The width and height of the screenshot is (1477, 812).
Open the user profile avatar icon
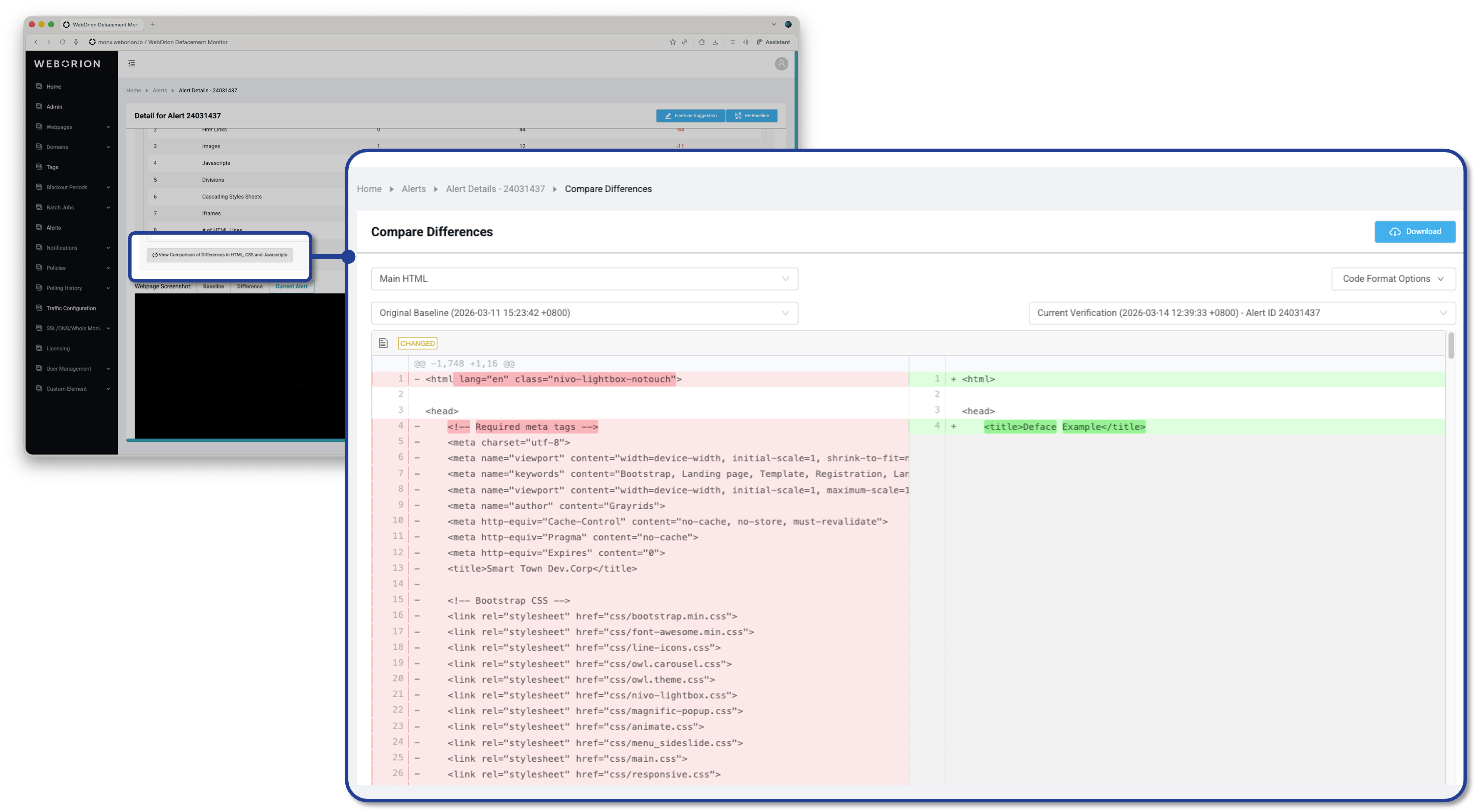point(781,64)
